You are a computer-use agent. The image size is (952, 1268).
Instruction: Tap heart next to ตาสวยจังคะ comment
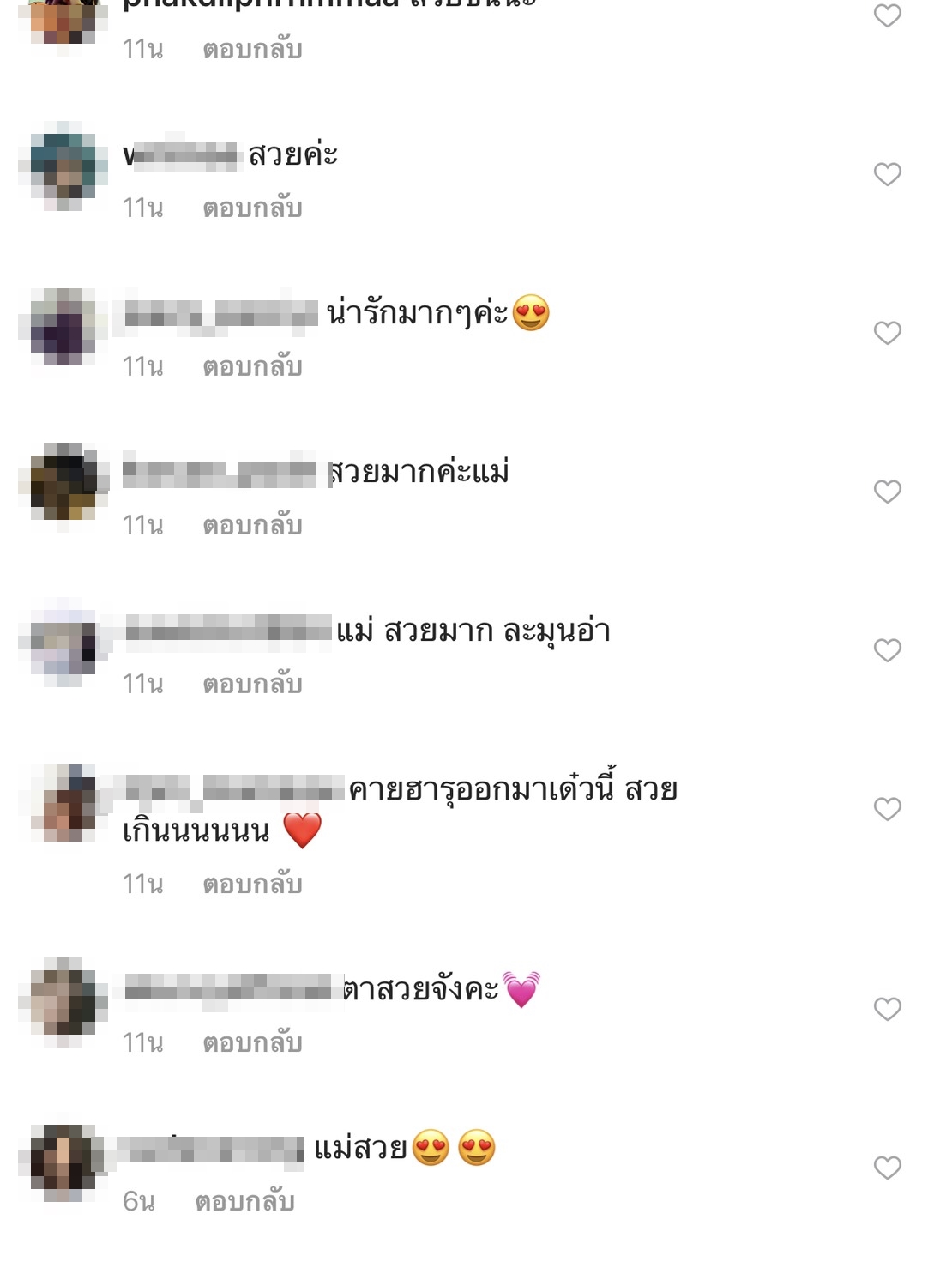click(887, 1009)
